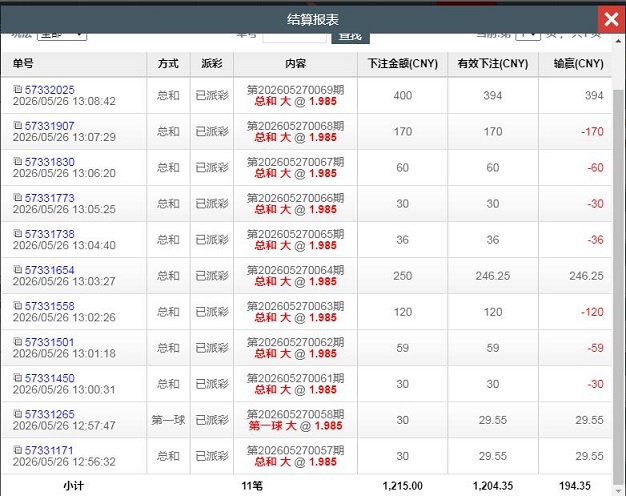
Task: Open order number link 57331450
Action: pos(50,378)
